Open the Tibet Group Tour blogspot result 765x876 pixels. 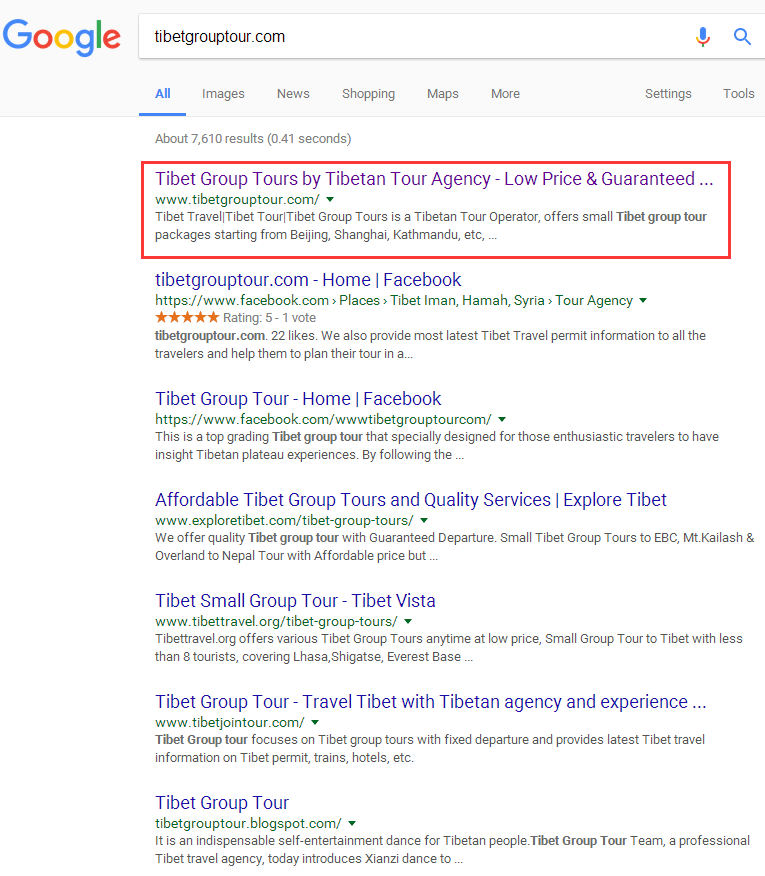pos(222,803)
